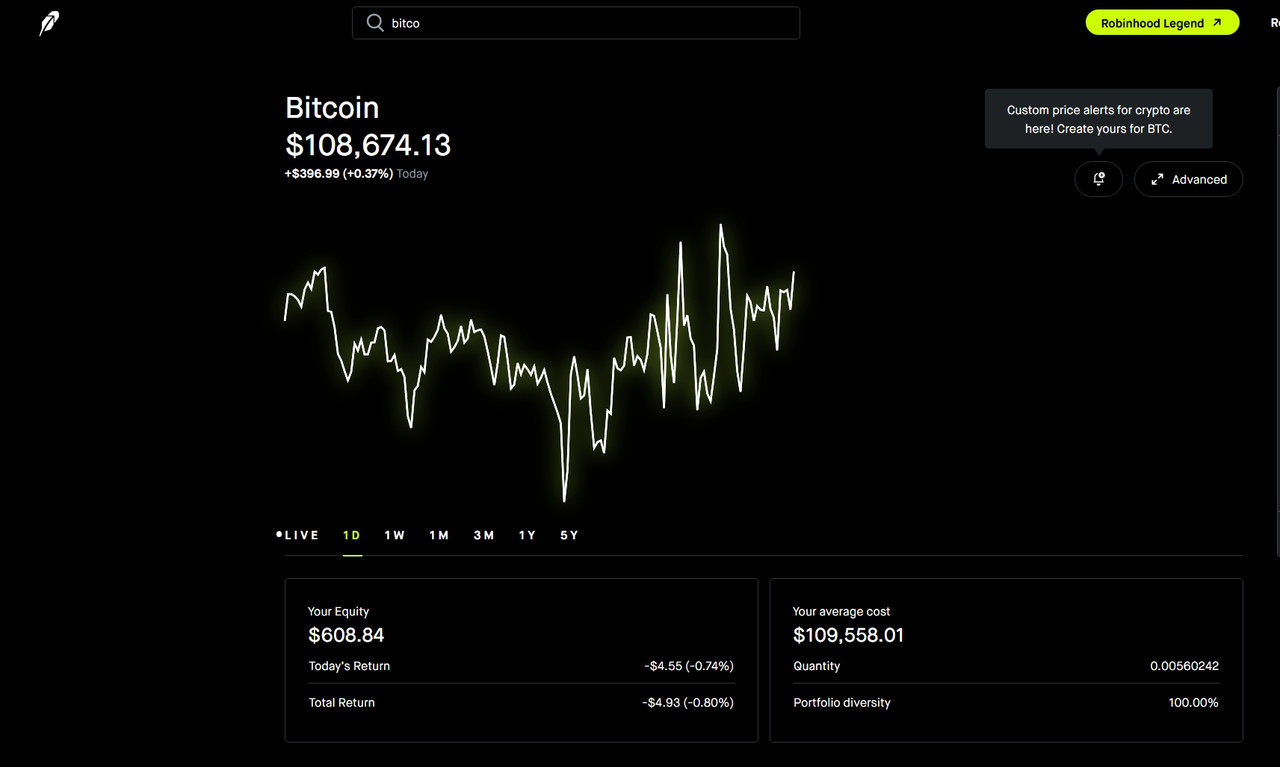Click the magnifying glass in the search bar
The height and width of the screenshot is (767, 1280).
372,22
